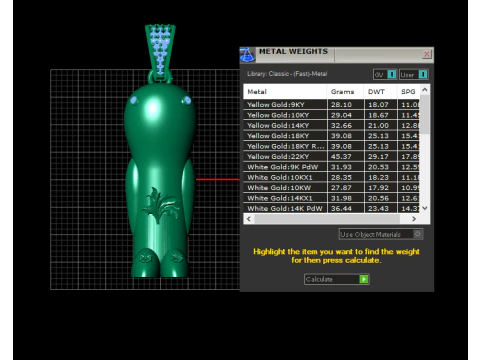Screen dimensions: 480x360
Task: Toggle the User library switch
Action: click(x=414, y=75)
